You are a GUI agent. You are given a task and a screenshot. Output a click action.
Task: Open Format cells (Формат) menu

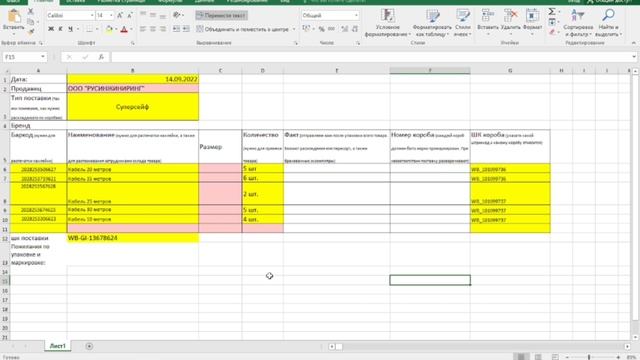[x=532, y=22]
